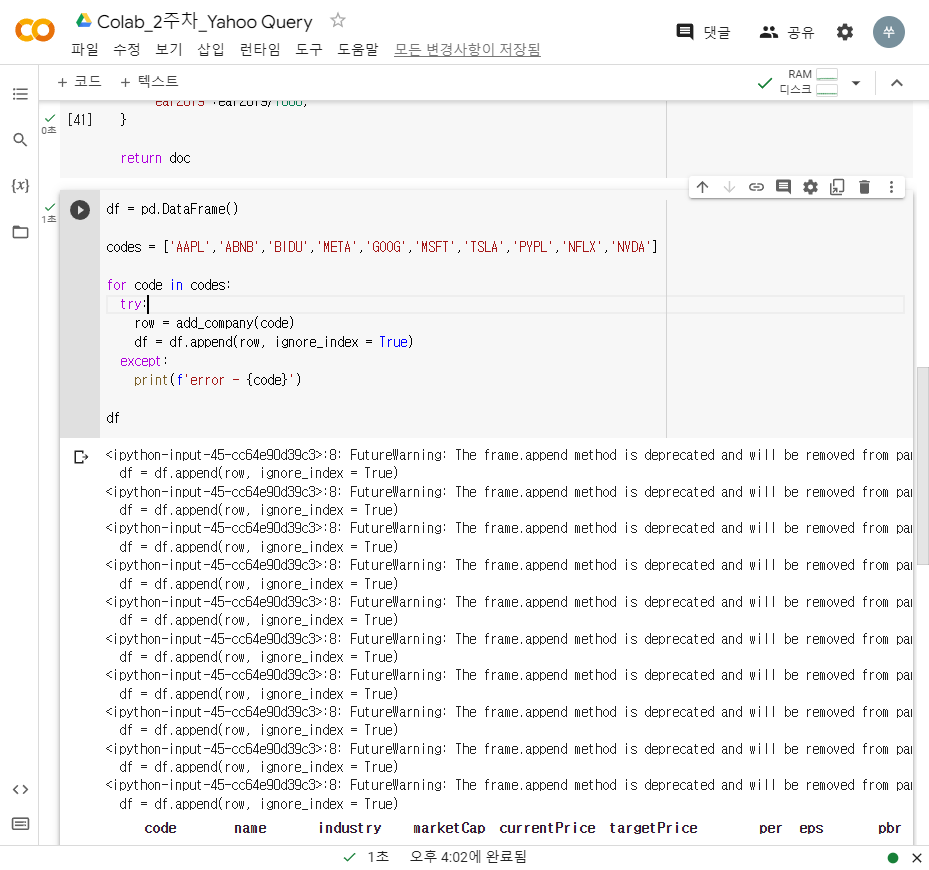The height and width of the screenshot is (870, 929).
Task: Expand the runtime connection dropdown arrow
Action: [x=856, y=83]
